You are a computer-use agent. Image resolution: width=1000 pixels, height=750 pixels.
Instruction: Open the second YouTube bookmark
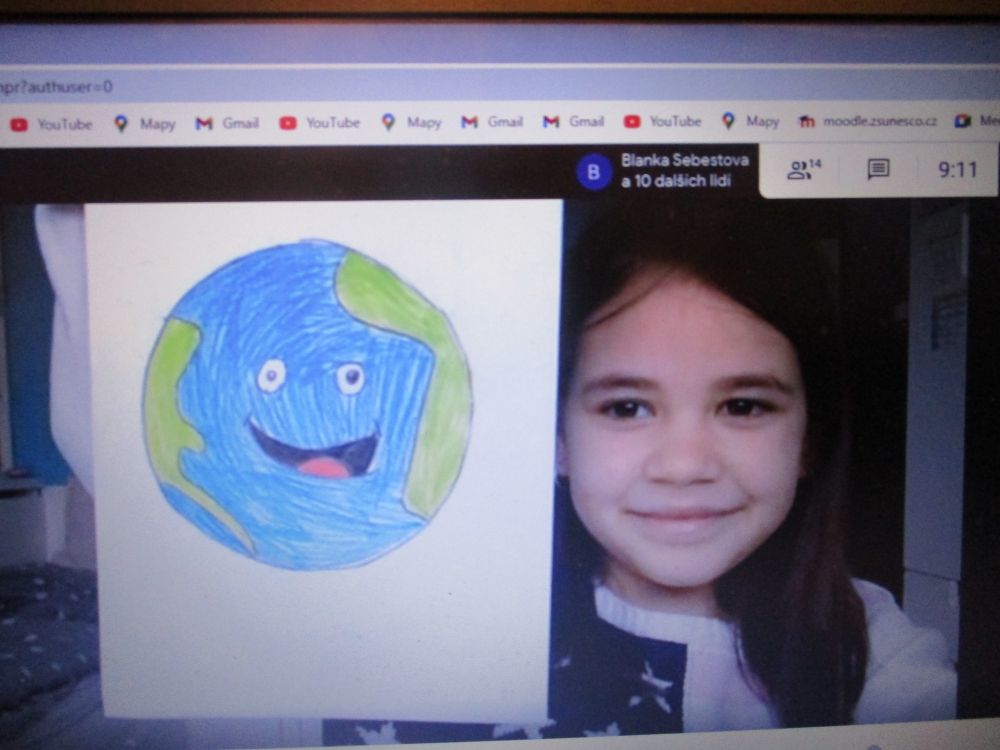320,122
